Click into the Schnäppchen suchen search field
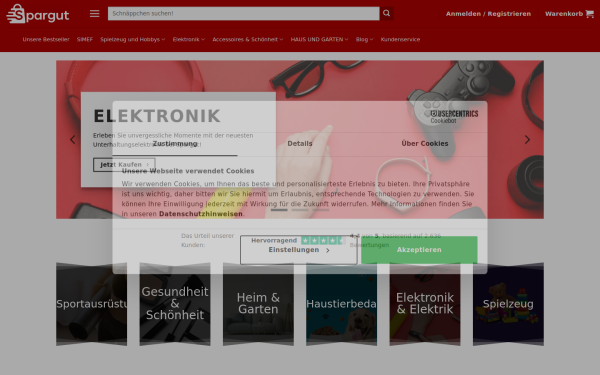The image size is (600, 375). pyautogui.click(x=243, y=13)
